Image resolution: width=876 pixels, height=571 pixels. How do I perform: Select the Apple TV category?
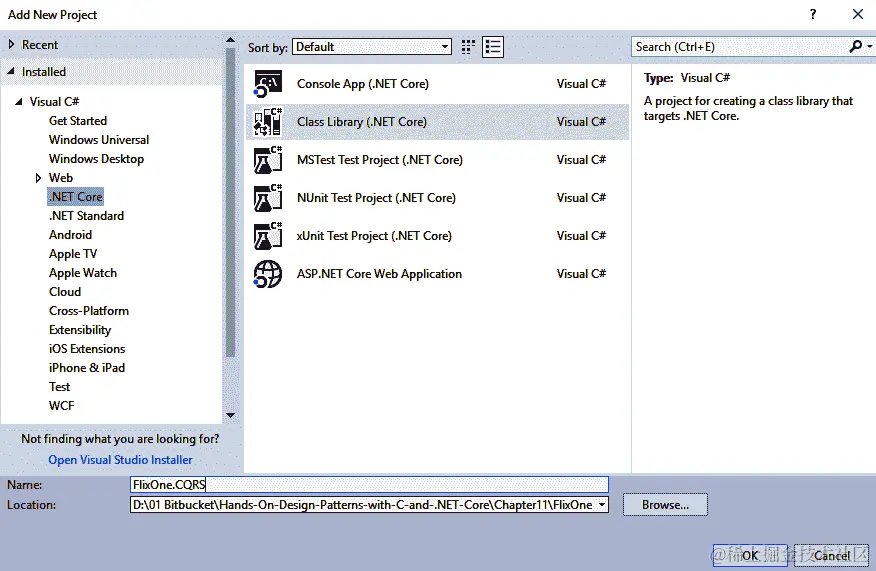73,254
